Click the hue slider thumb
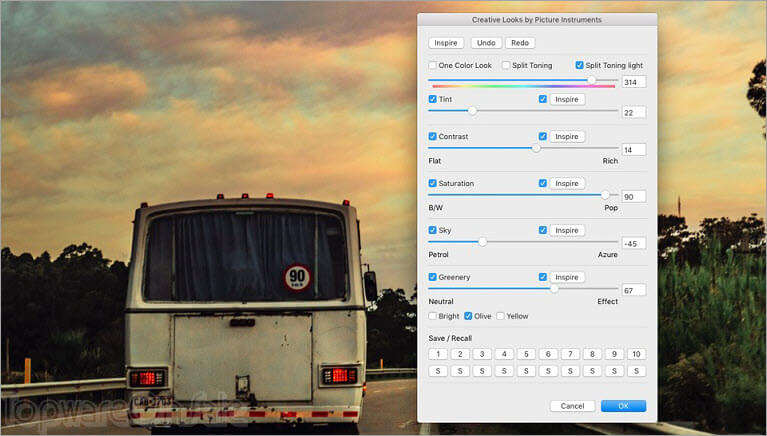Viewport: 767px width, 436px height. pos(591,80)
